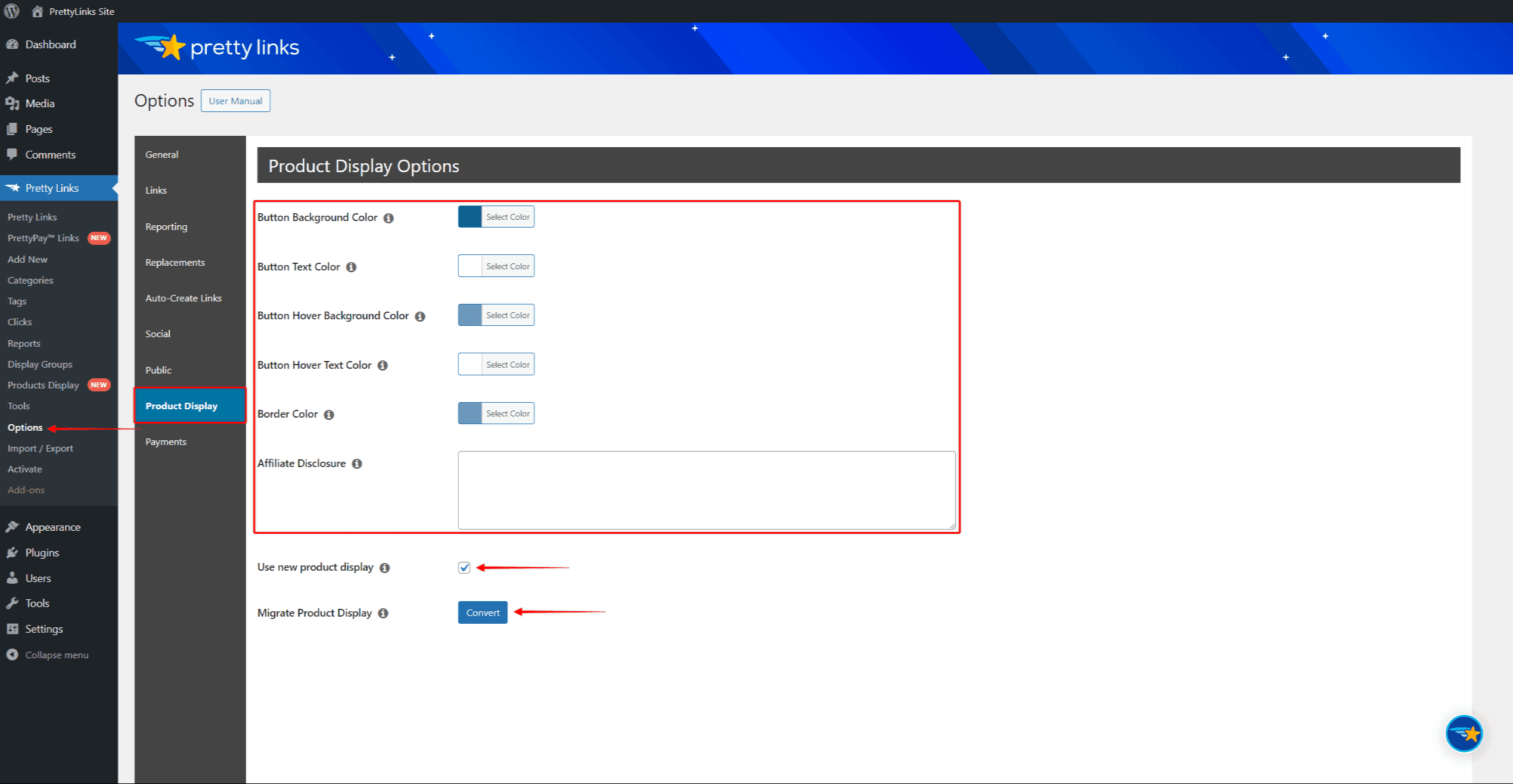This screenshot has height=784, width=1513.
Task: Open the Plugins menu in the sidebar
Action: point(42,552)
